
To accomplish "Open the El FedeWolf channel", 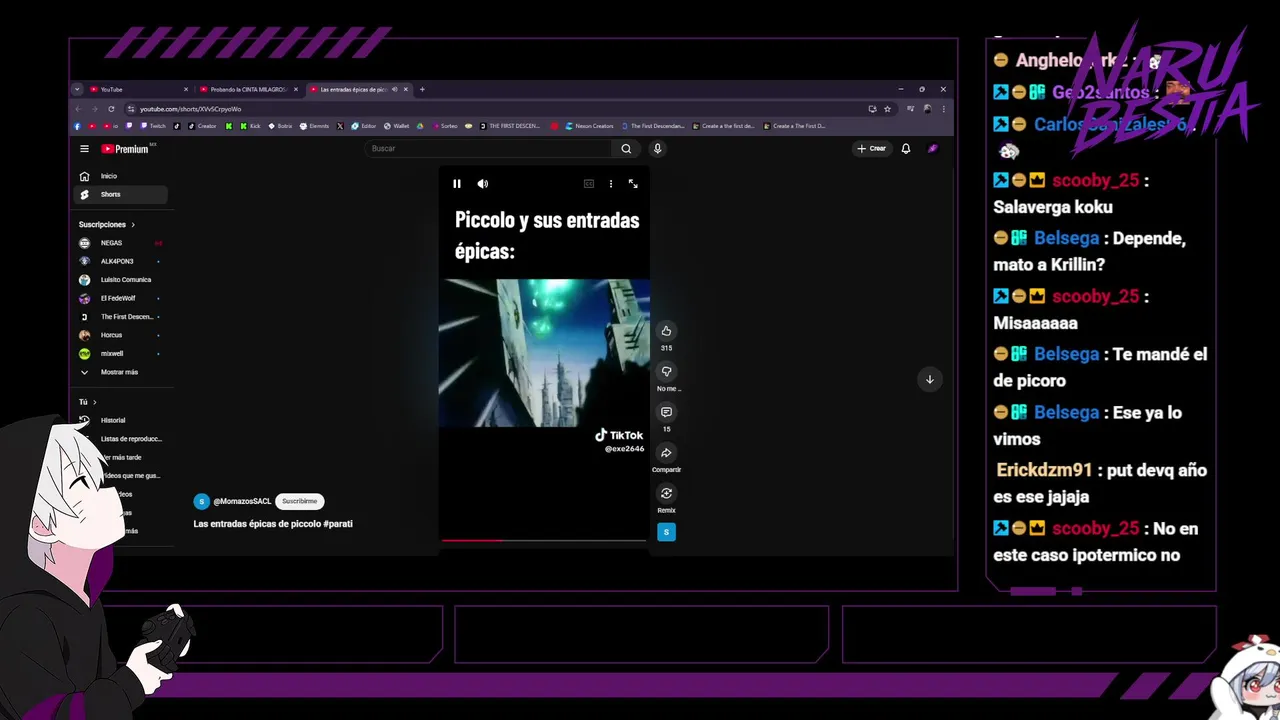I will click(121, 298).
